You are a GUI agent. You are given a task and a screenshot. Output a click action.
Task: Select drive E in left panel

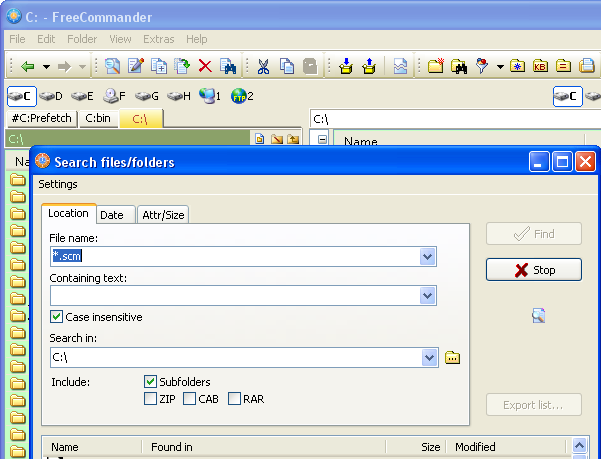pos(82,96)
